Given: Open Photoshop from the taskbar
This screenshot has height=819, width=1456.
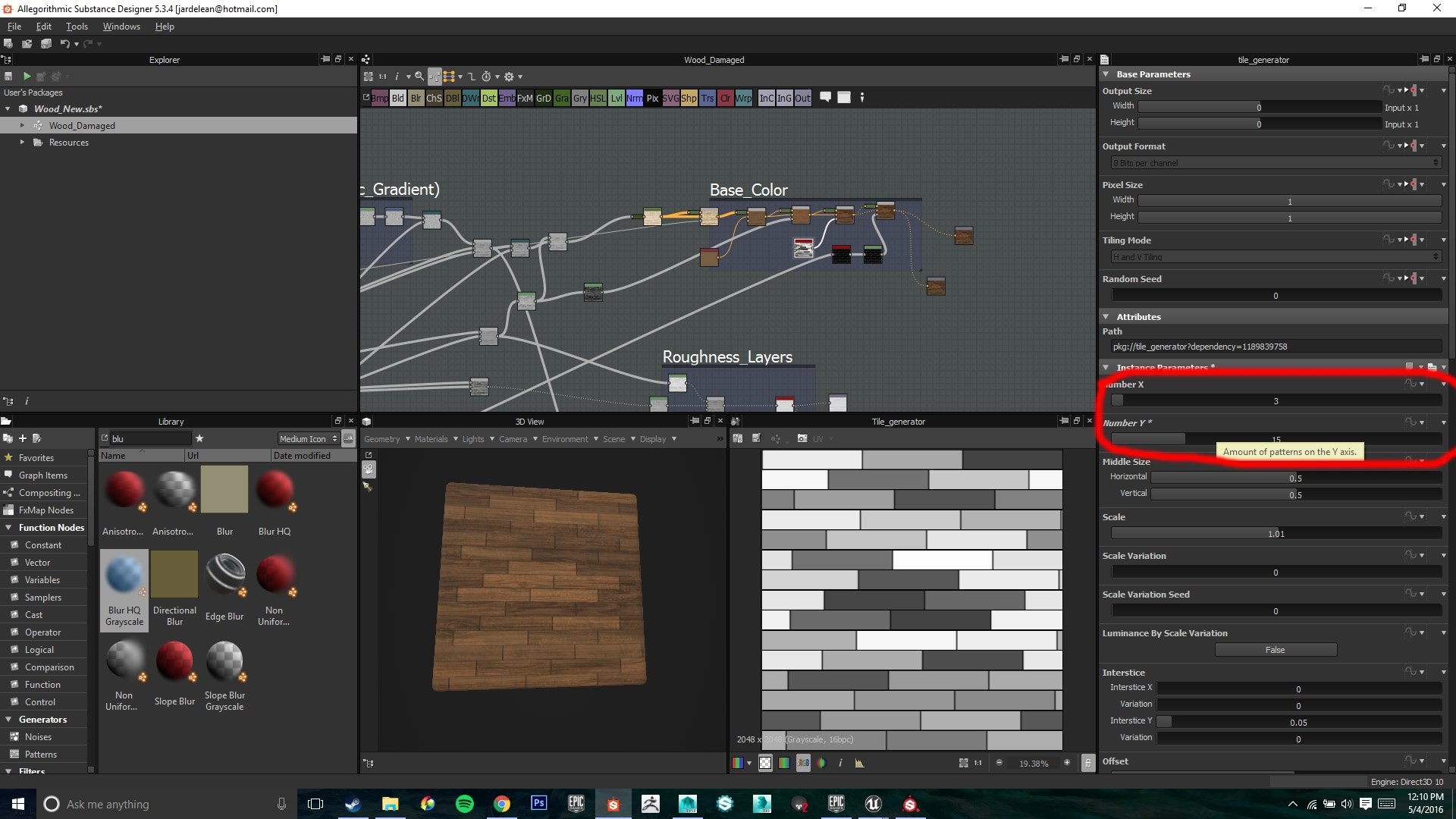Looking at the screenshot, I should click(539, 804).
